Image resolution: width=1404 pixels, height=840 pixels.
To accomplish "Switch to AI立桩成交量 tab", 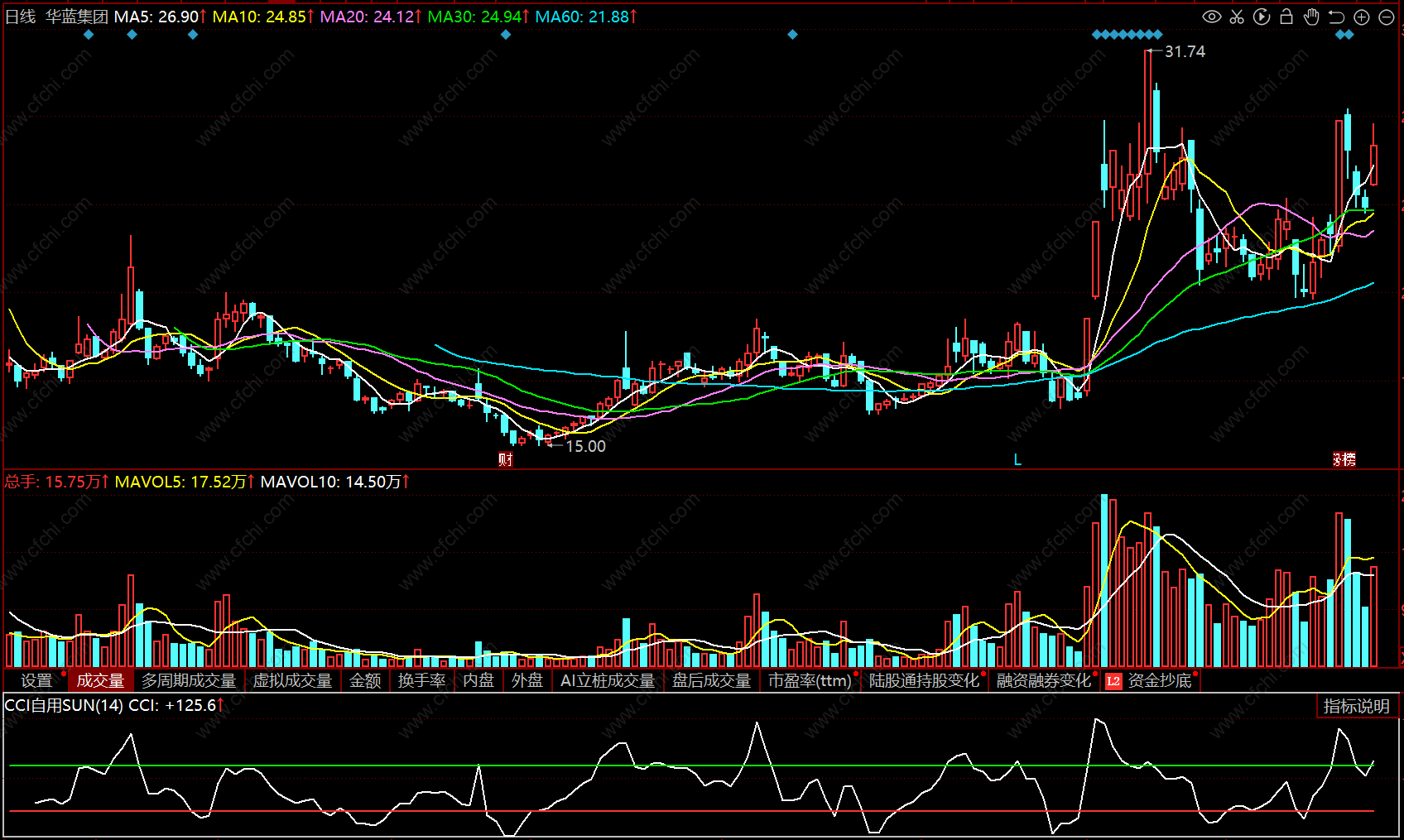I will click(x=608, y=680).
